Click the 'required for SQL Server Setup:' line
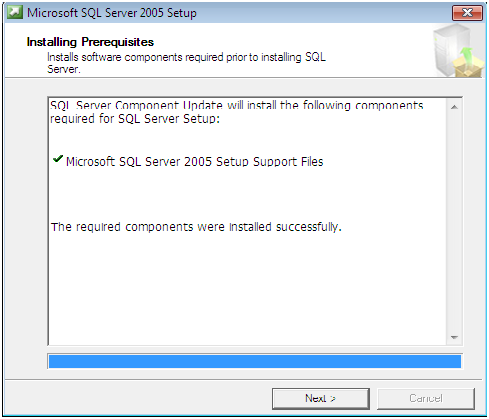This screenshot has height=419, width=489. click(x=135, y=119)
